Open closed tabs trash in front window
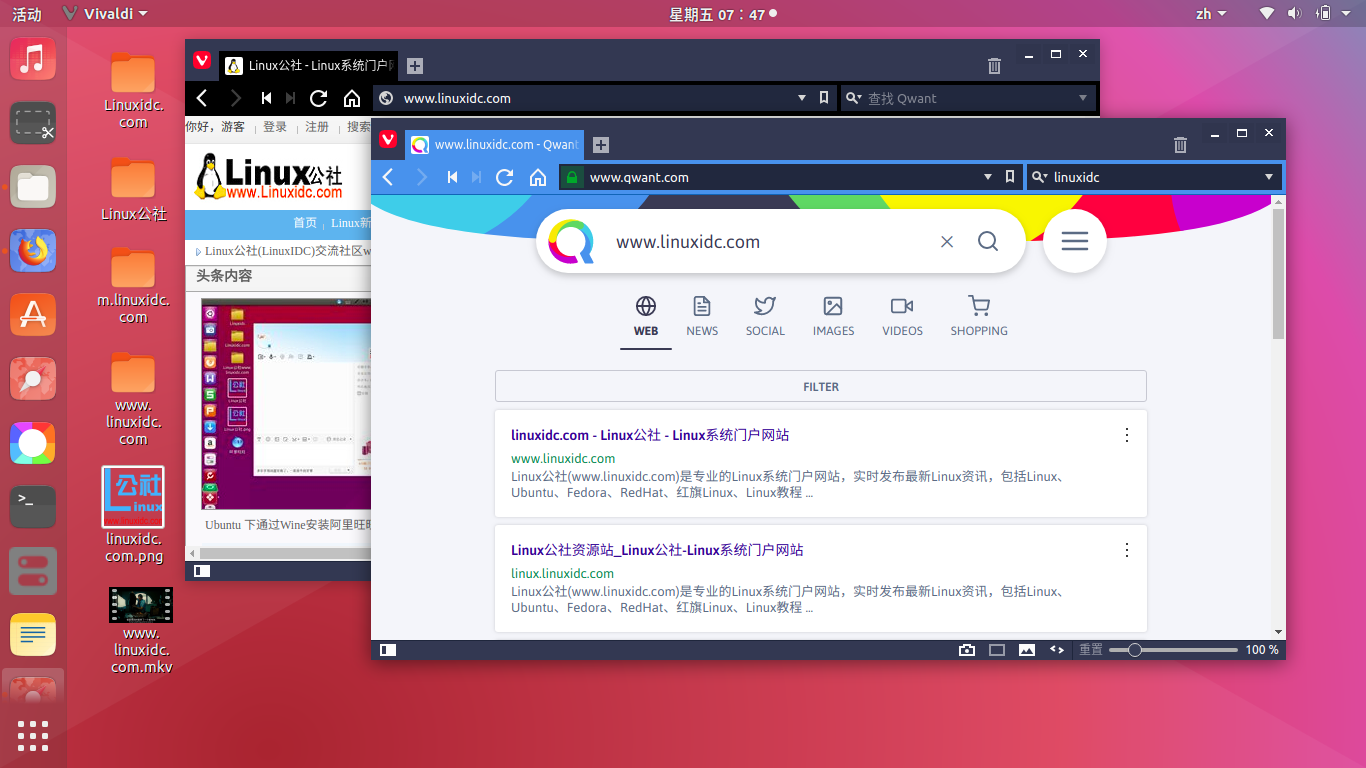The width and height of the screenshot is (1366, 768). click(x=1180, y=145)
